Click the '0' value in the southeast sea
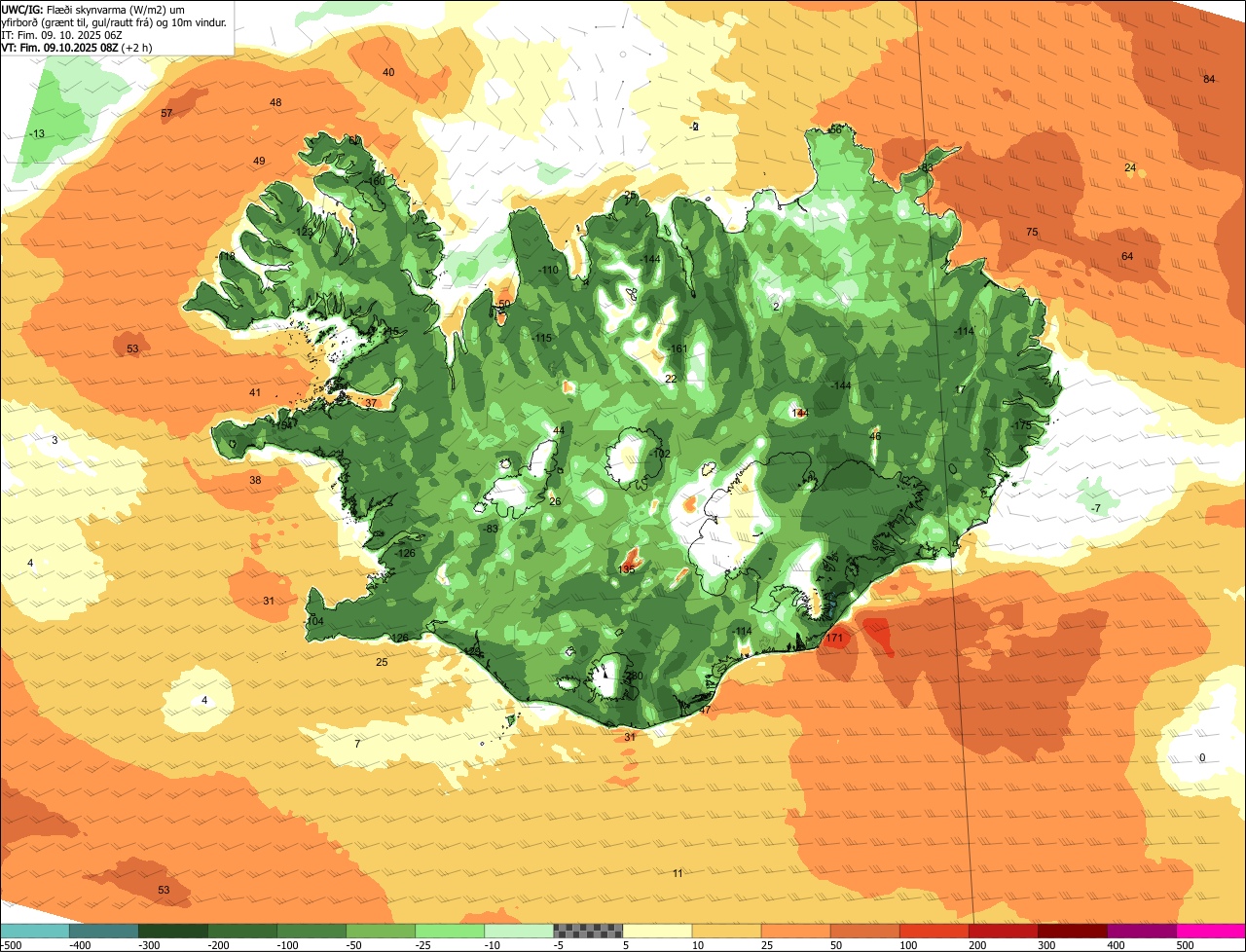This screenshot has height=952, width=1246. click(x=1202, y=758)
